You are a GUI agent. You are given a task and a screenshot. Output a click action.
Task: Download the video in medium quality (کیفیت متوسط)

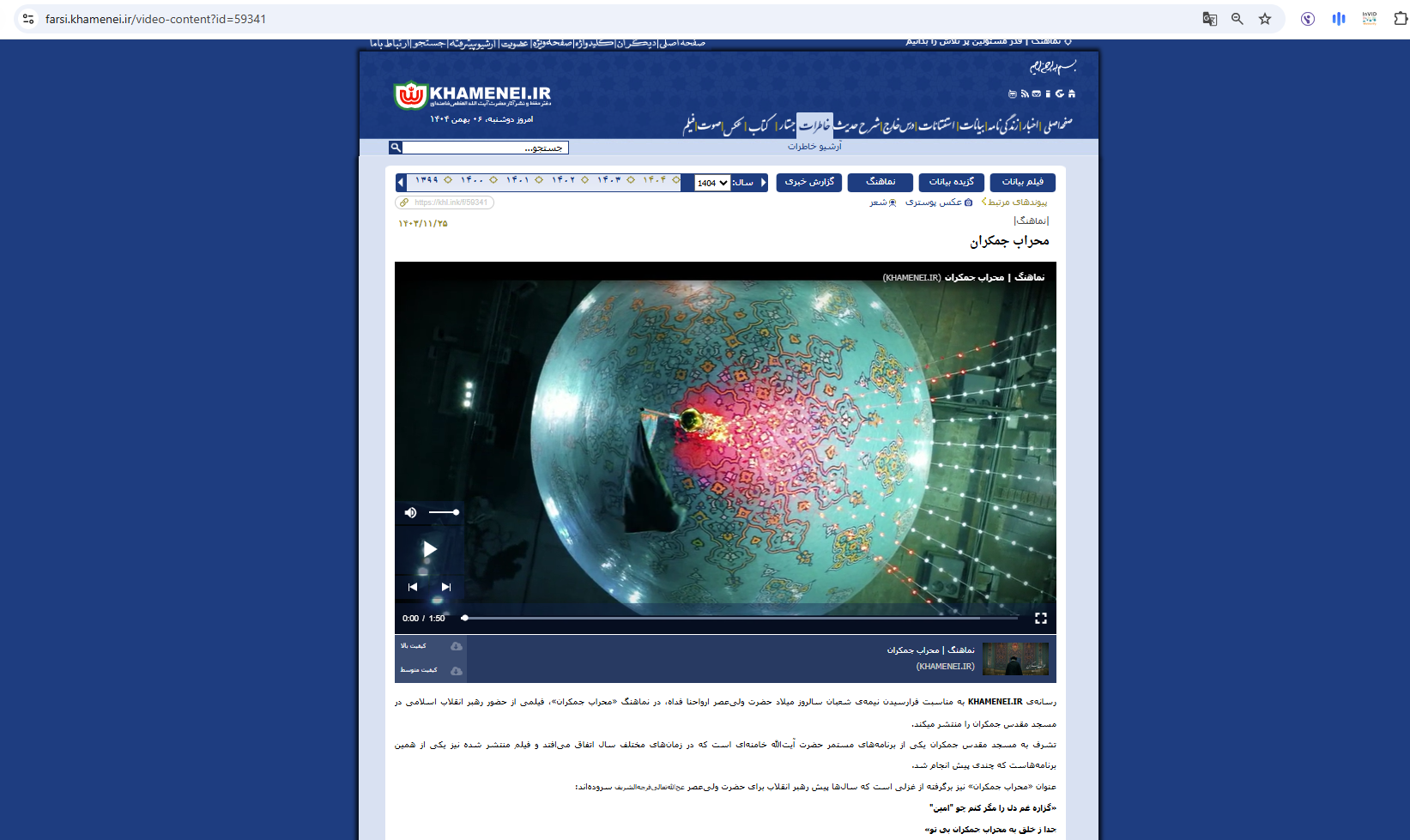coord(456,670)
